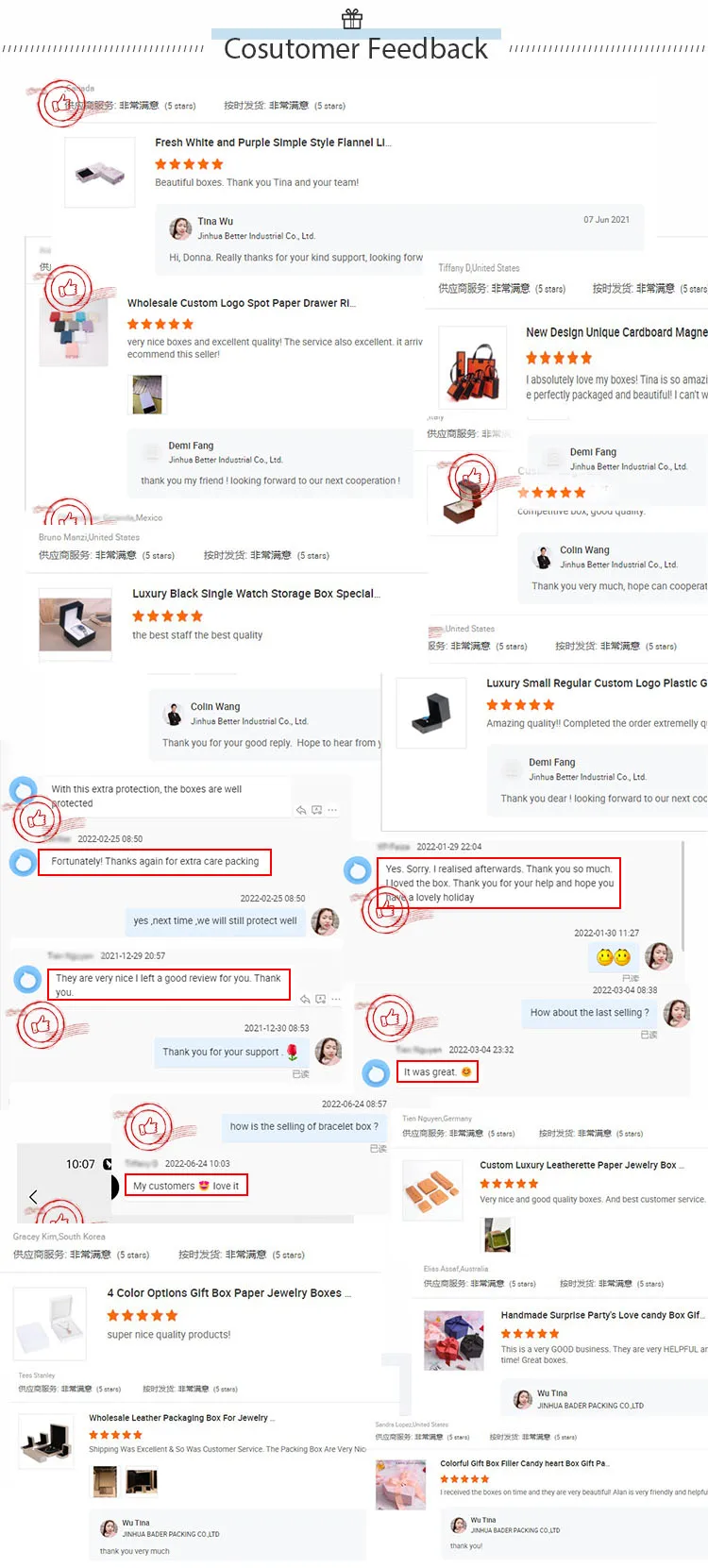708x1568 pixels.
Task: Select the highlighted It was great message
Action: coord(437,1071)
